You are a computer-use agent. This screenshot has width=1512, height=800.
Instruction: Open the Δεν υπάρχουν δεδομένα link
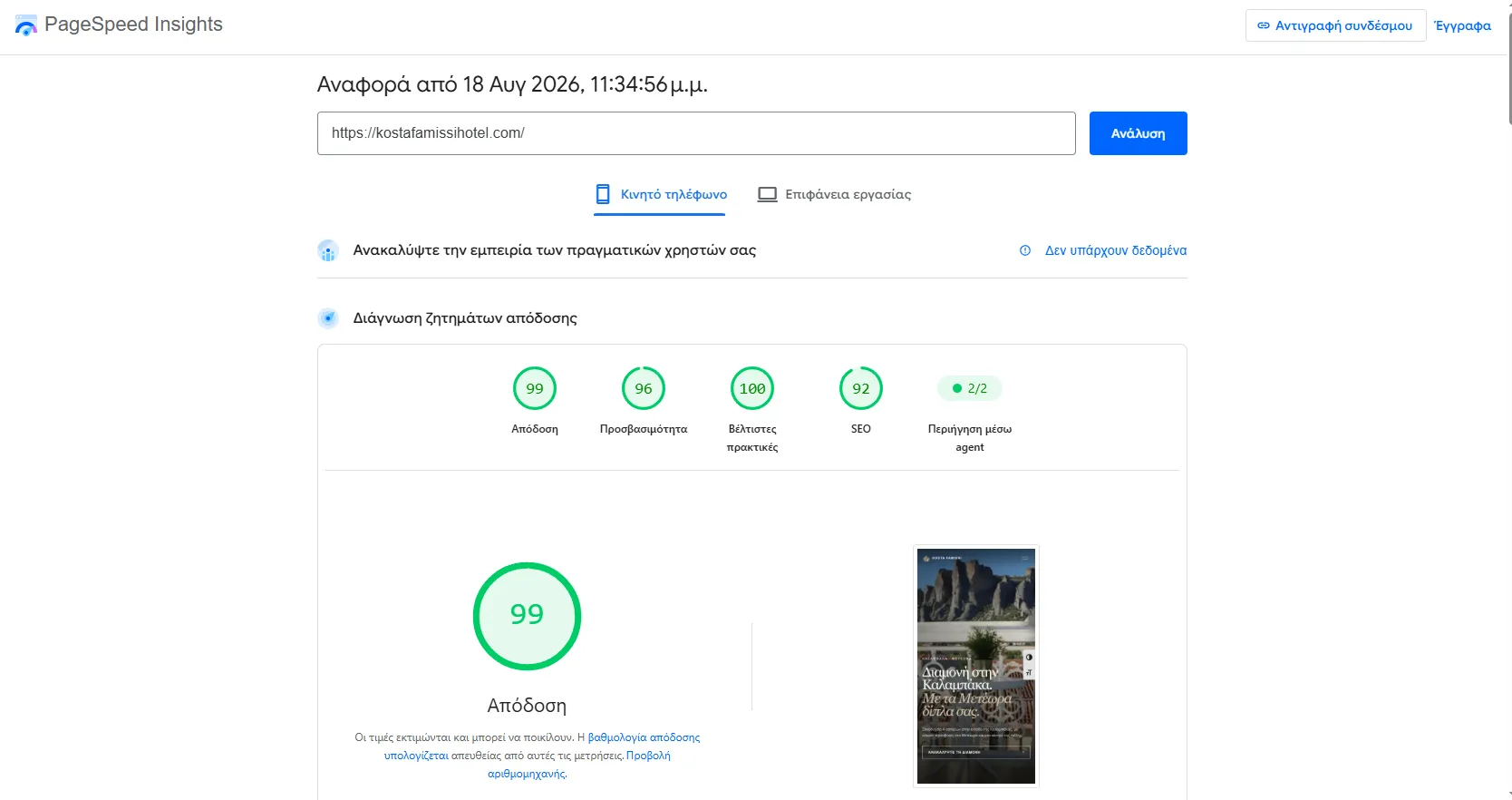(1116, 250)
